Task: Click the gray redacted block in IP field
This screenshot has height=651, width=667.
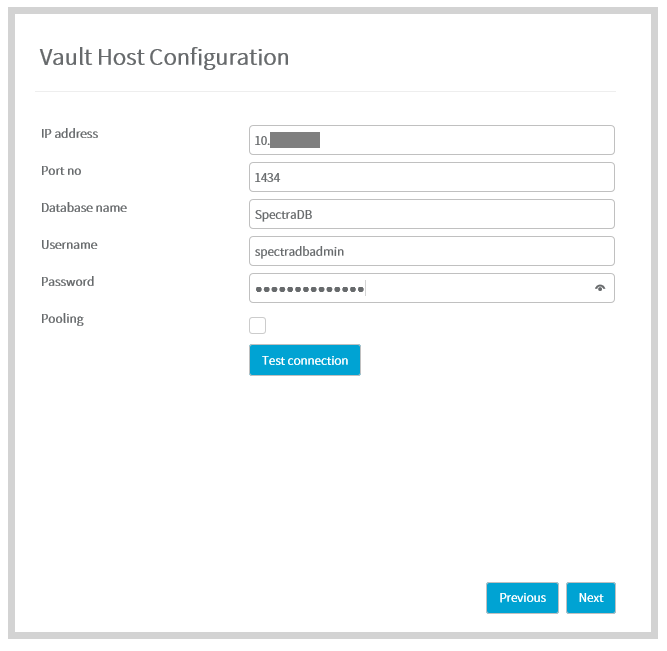Action: pyautogui.click(x=295, y=140)
